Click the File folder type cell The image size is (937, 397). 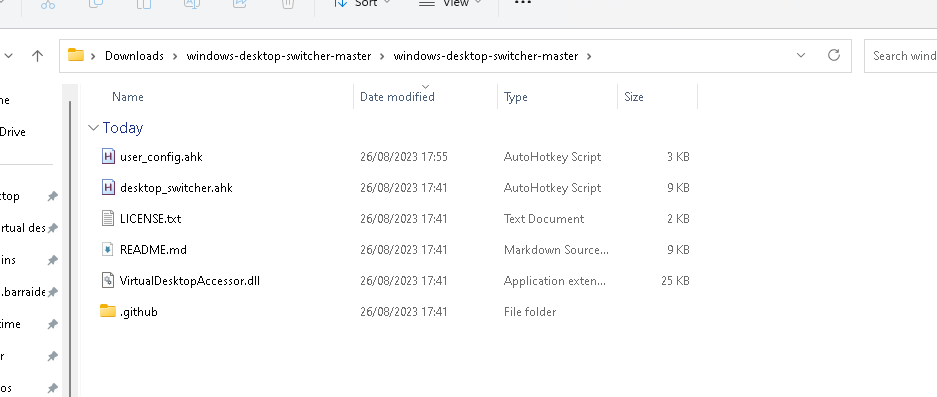pos(530,312)
